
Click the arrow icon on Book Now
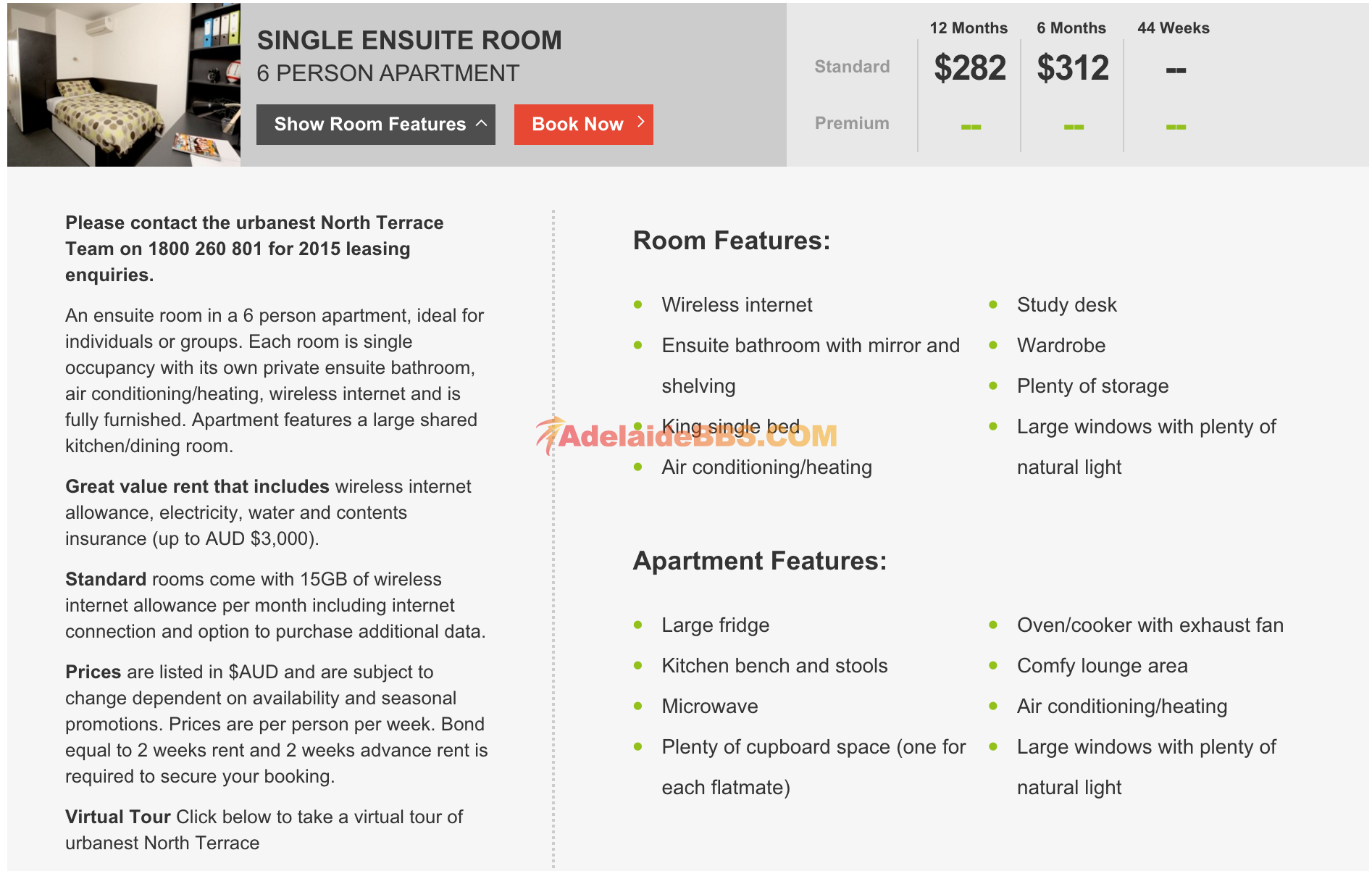click(640, 122)
